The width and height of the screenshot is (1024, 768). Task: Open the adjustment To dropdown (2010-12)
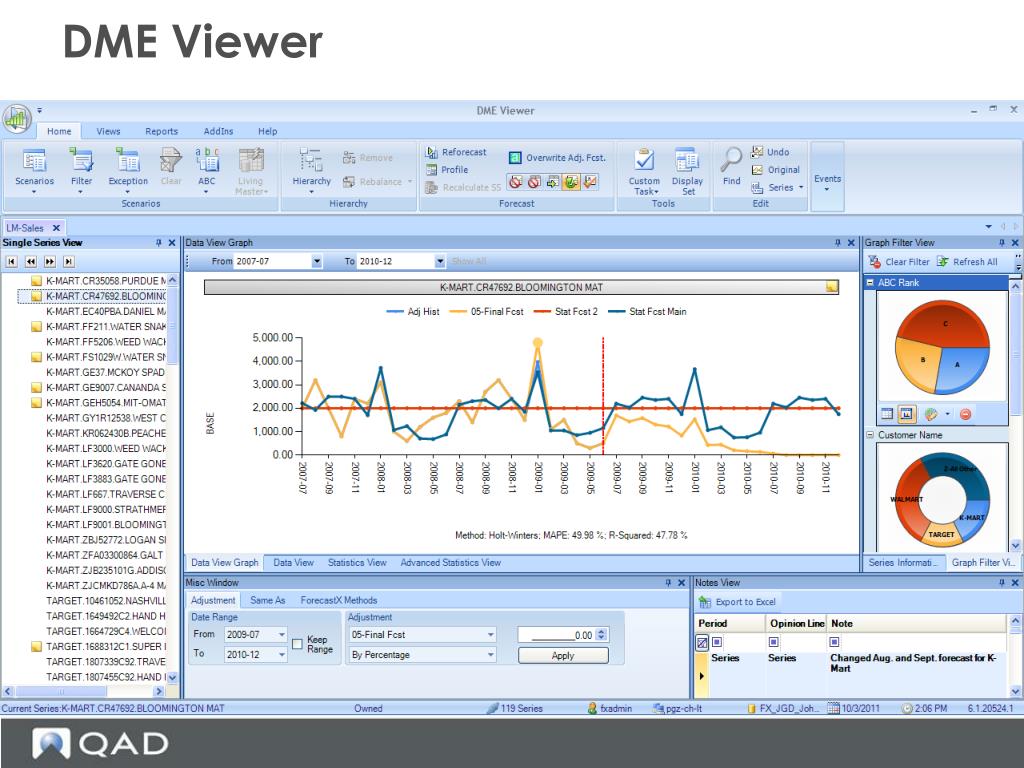pyautogui.click(x=282, y=654)
